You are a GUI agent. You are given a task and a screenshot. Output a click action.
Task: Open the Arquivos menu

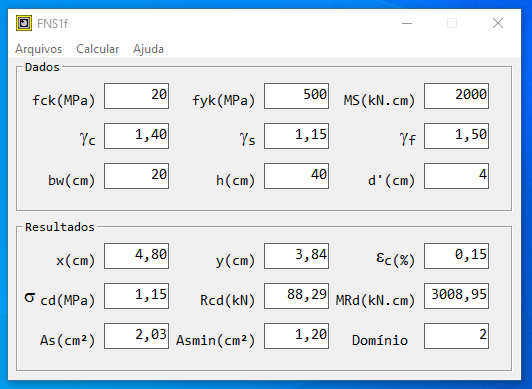tap(39, 49)
